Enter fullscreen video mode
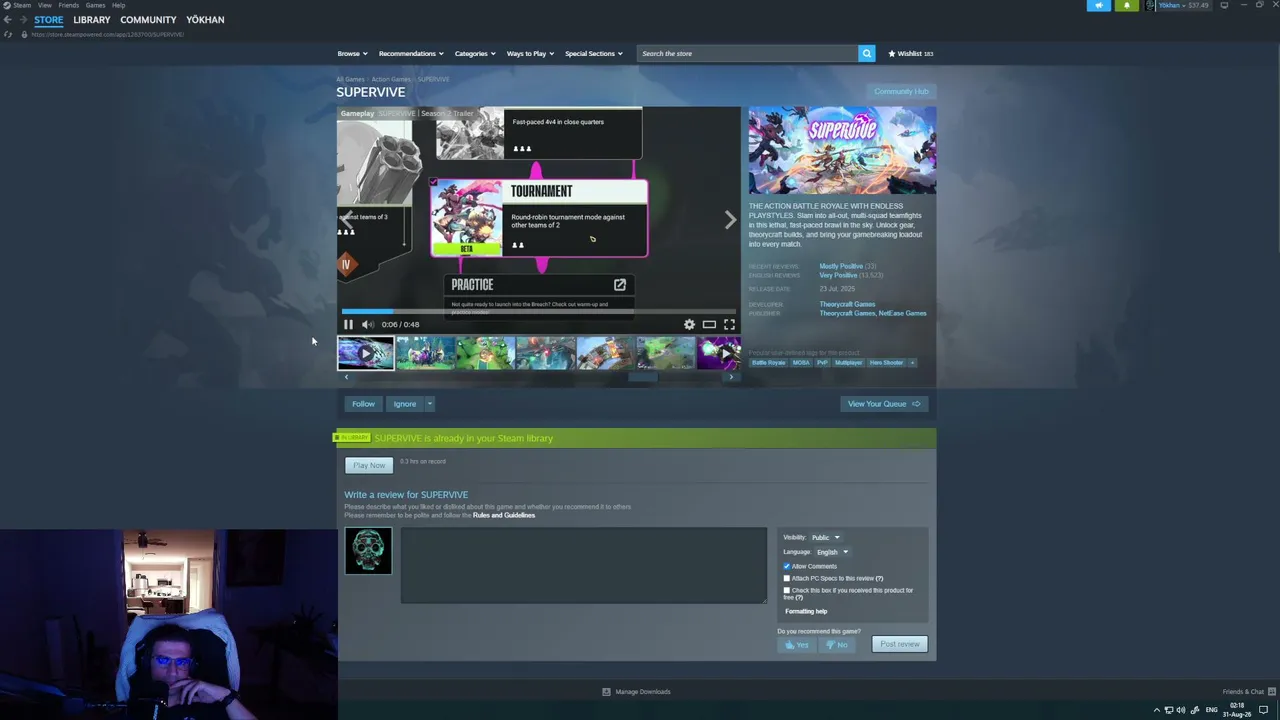Viewport: 1280px width, 720px height. [x=729, y=324]
